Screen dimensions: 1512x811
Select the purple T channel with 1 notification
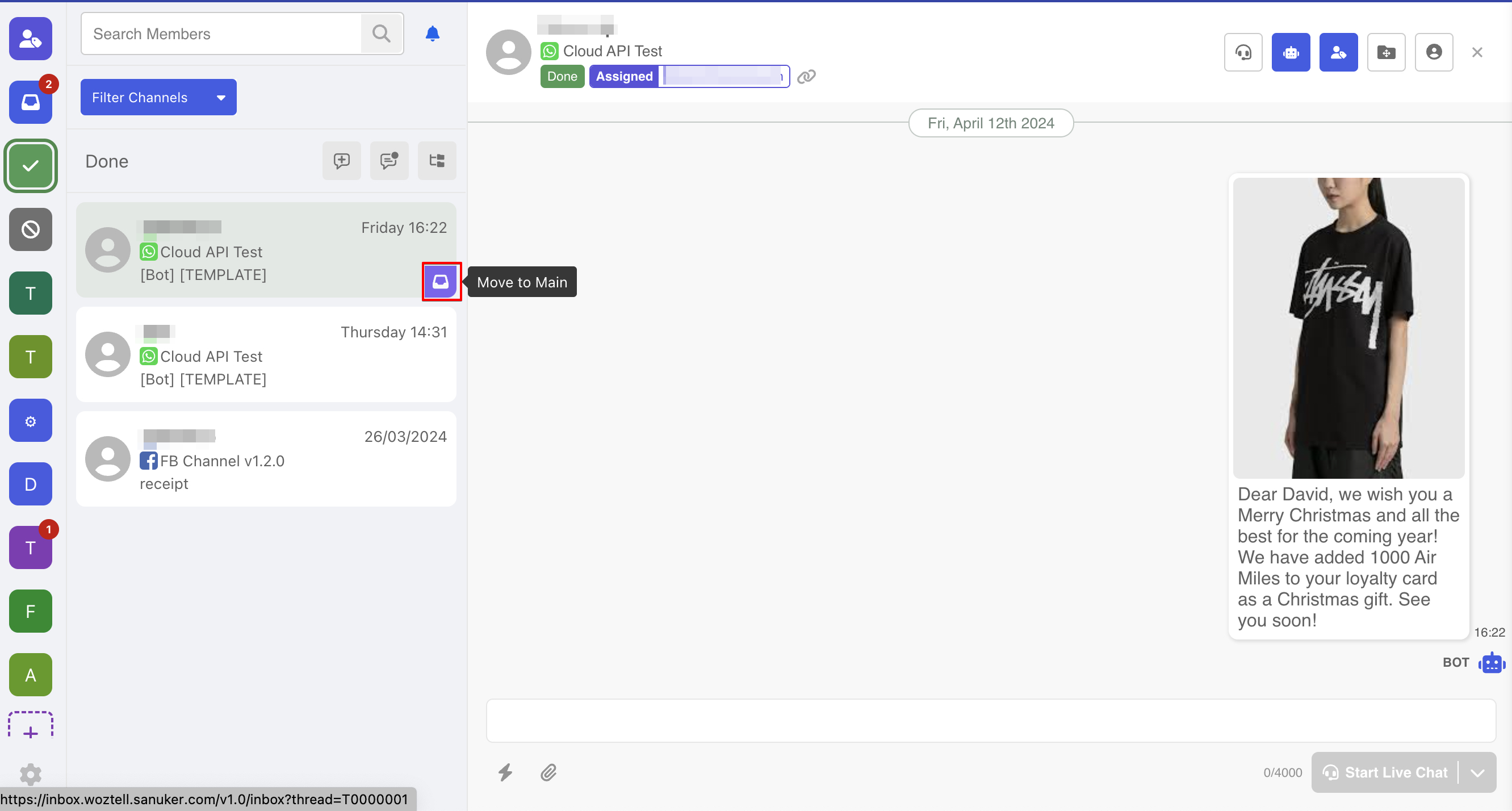[x=31, y=547]
